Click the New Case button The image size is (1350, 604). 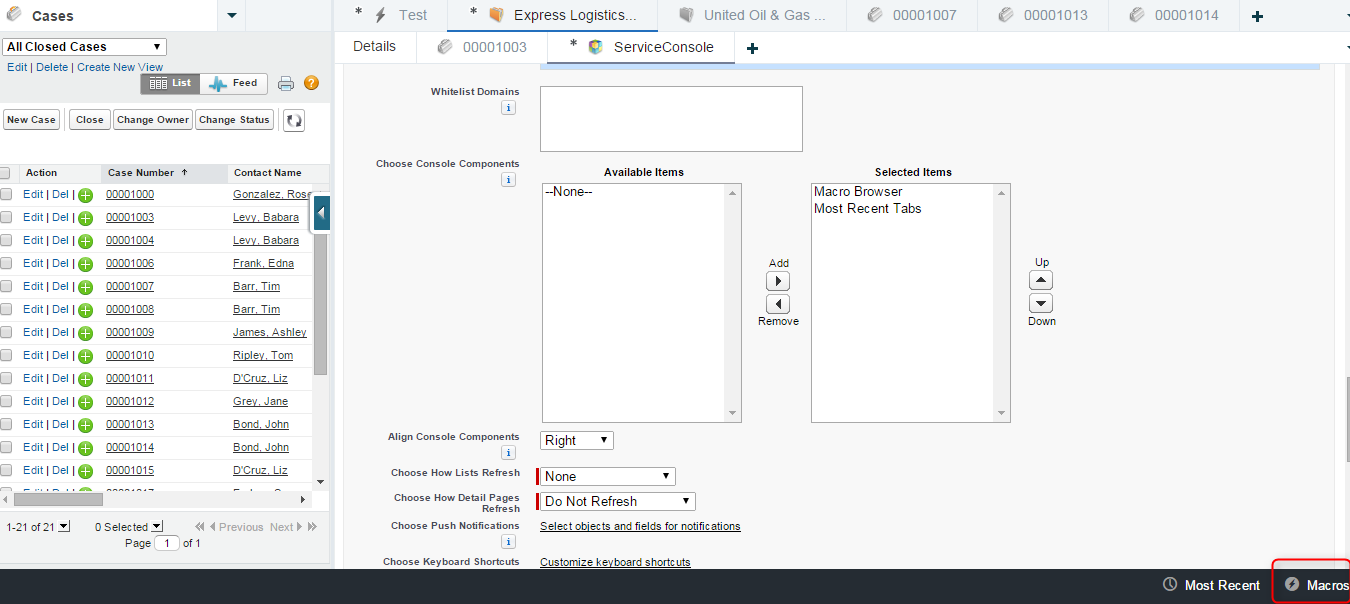point(31,119)
